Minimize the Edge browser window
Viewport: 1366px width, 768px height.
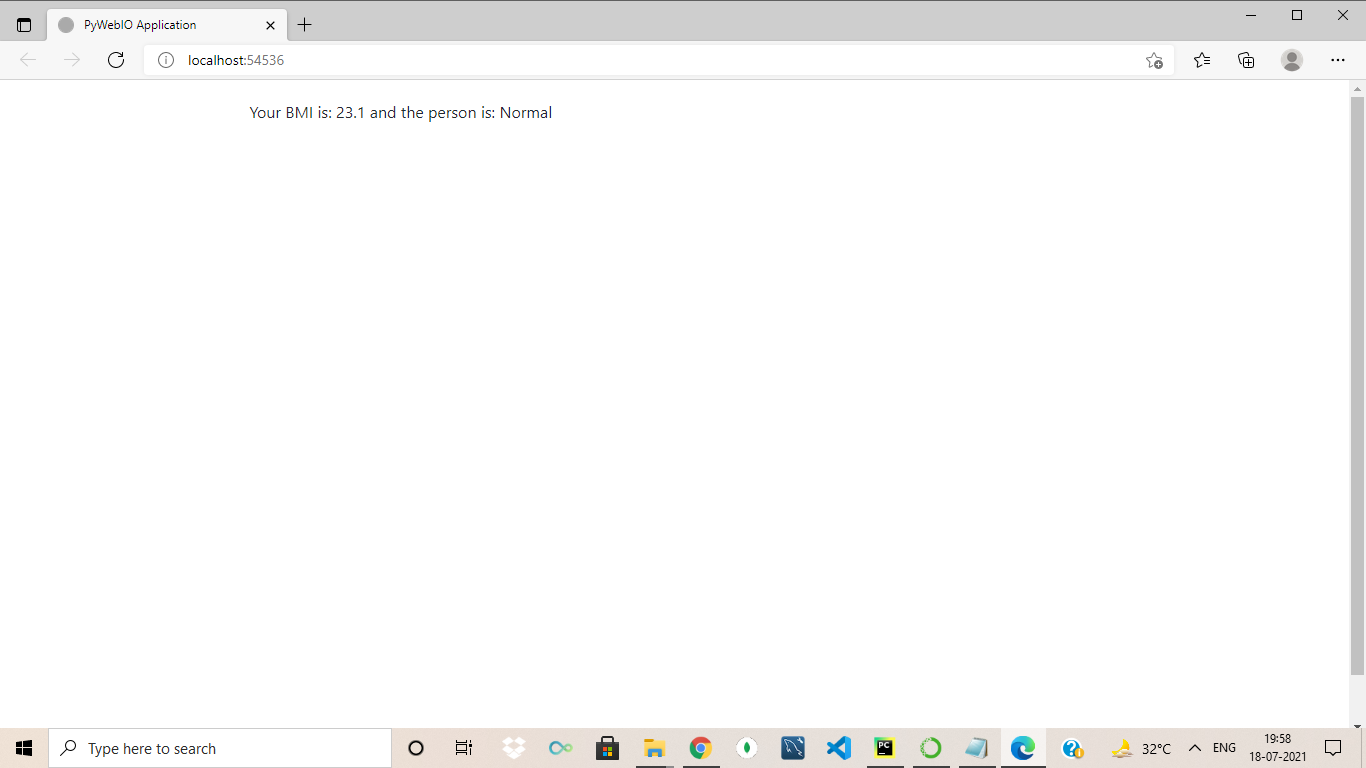click(x=1251, y=15)
